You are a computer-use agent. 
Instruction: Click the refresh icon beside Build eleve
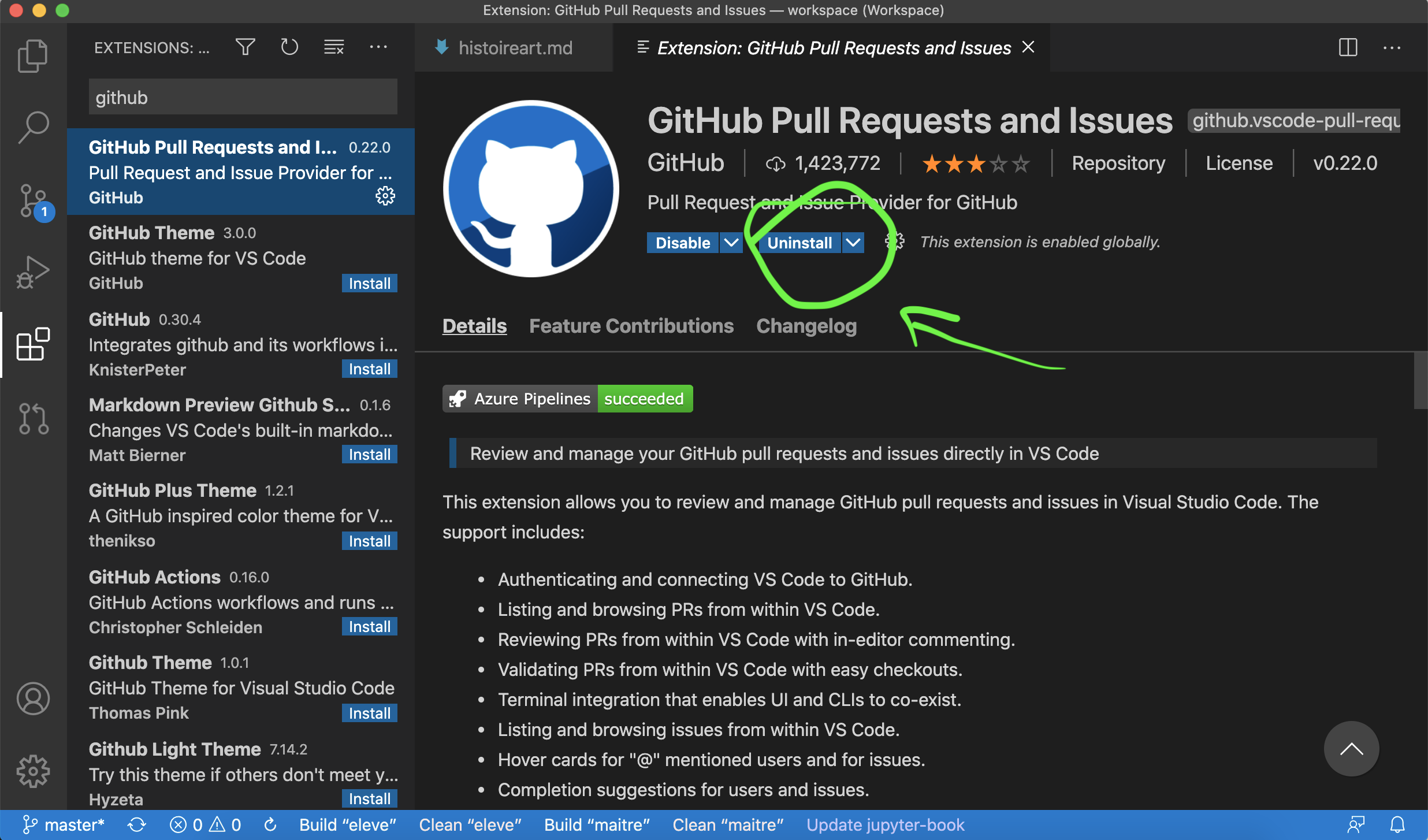click(x=270, y=824)
